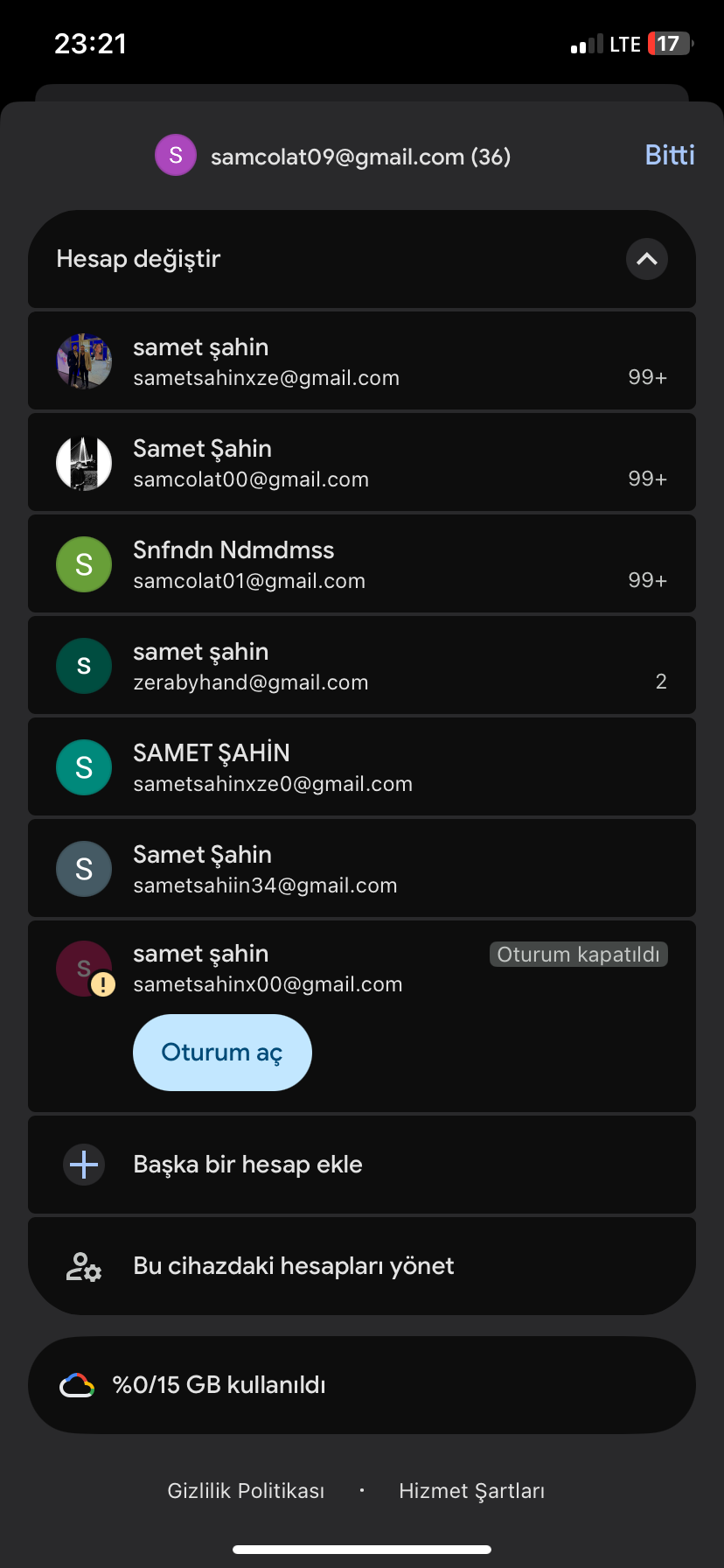The height and width of the screenshot is (1568, 724).
Task: Tap the plus icon to add another account
Action: coord(84,1165)
